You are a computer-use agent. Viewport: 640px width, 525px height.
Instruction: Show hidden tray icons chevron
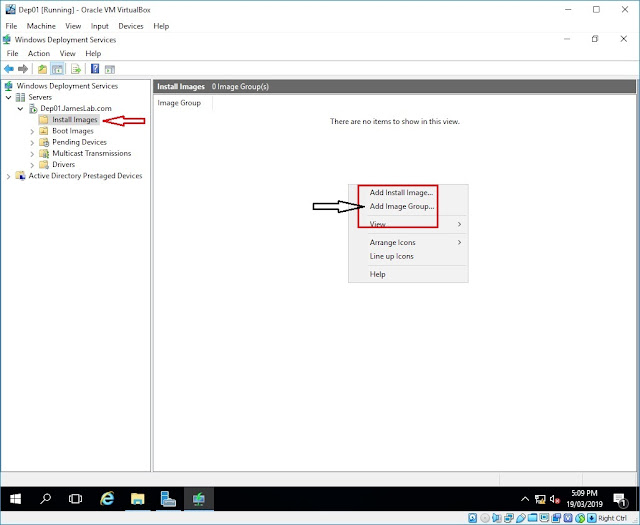[x=525, y=499]
